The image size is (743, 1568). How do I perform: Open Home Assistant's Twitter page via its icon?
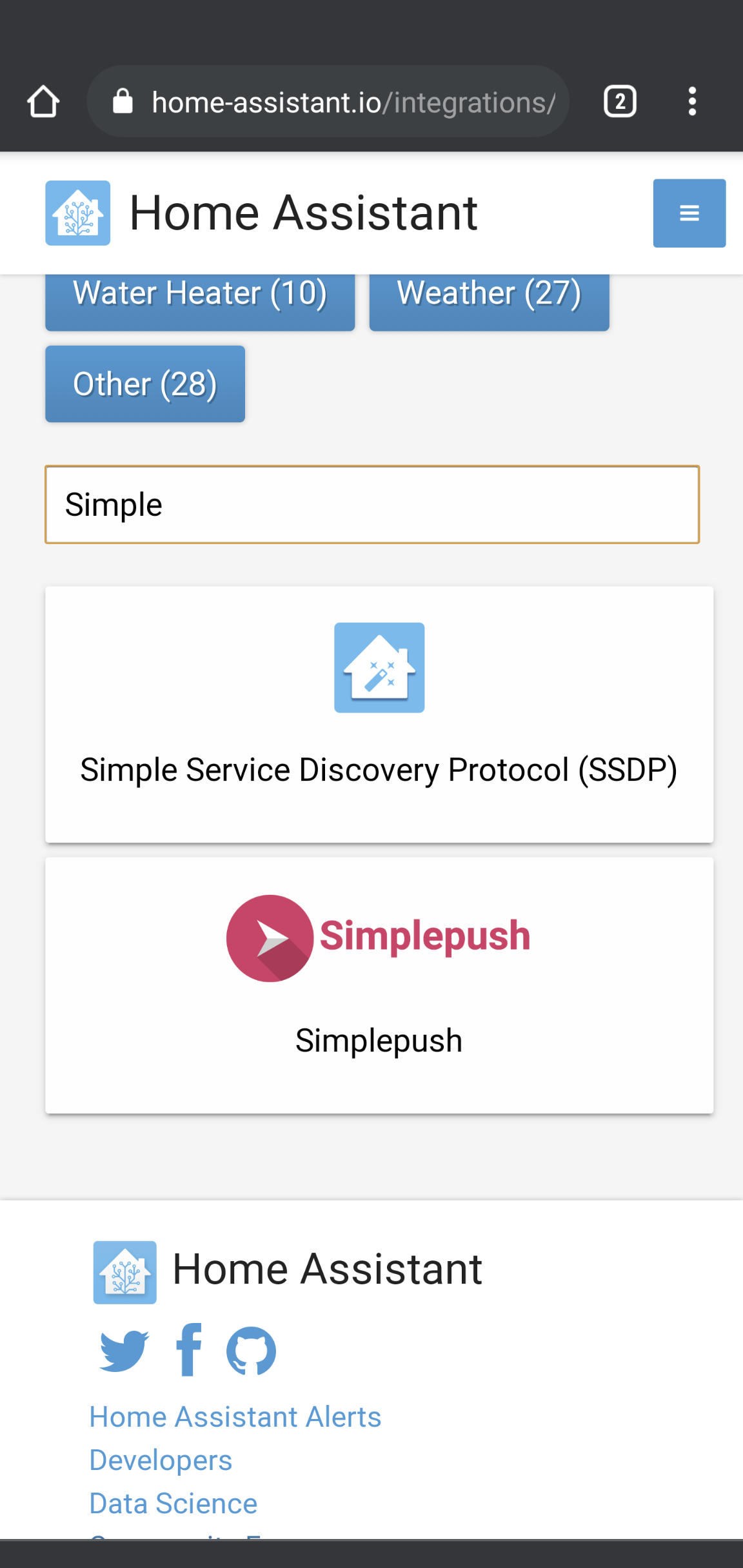coord(124,1350)
